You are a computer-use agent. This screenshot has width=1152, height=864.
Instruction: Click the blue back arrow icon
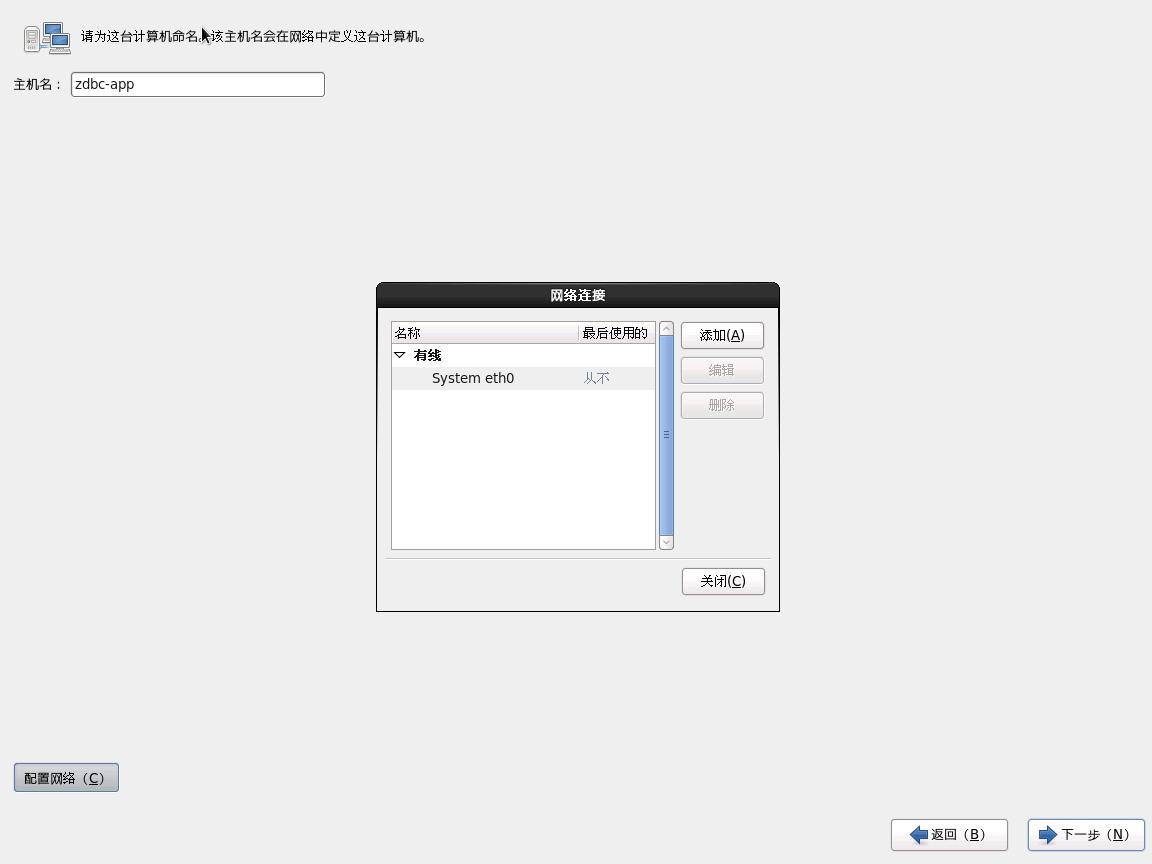[x=920, y=835]
